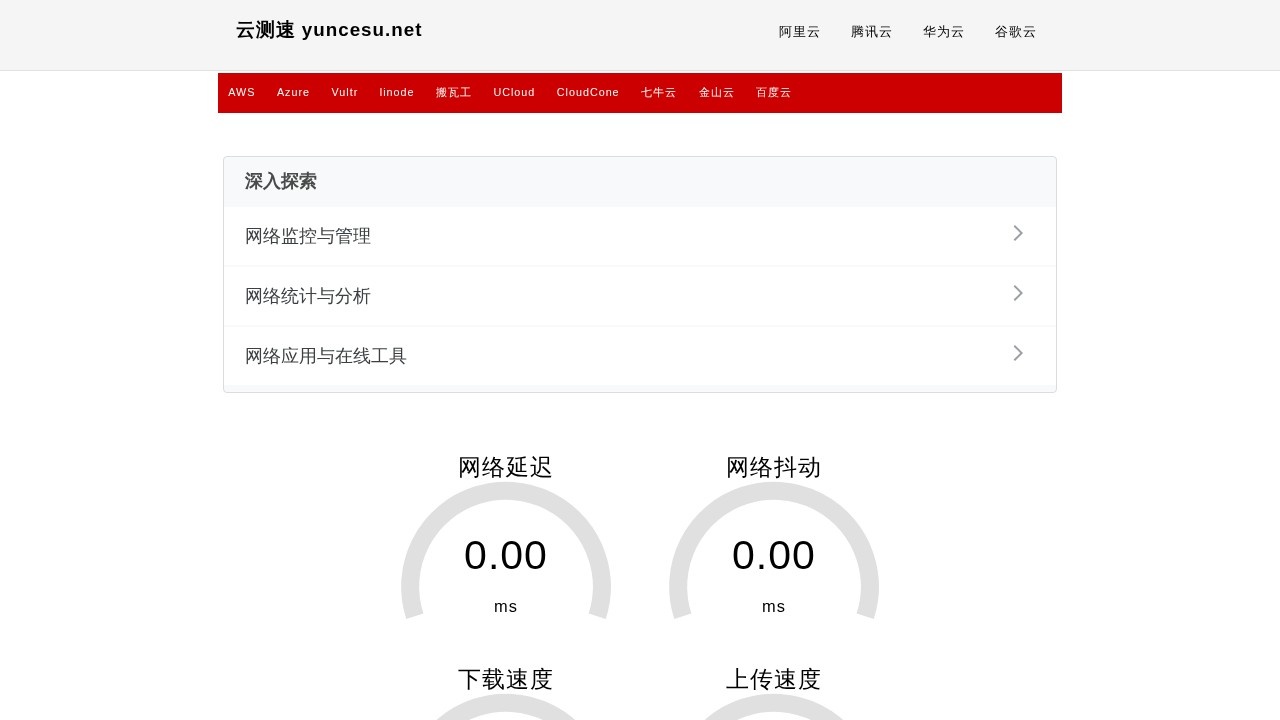Select 百度云 in the red bar

coord(774,92)
